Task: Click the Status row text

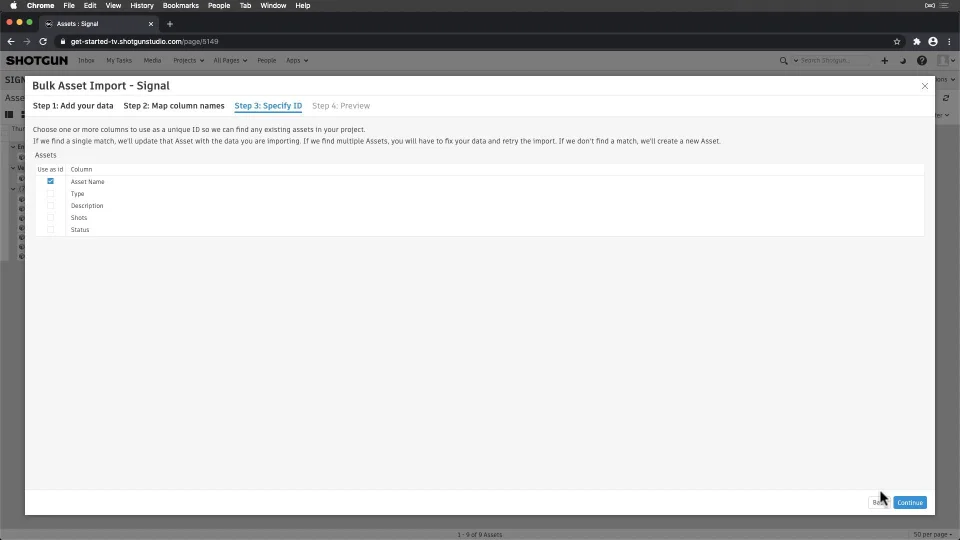Action: pos(80,230)
